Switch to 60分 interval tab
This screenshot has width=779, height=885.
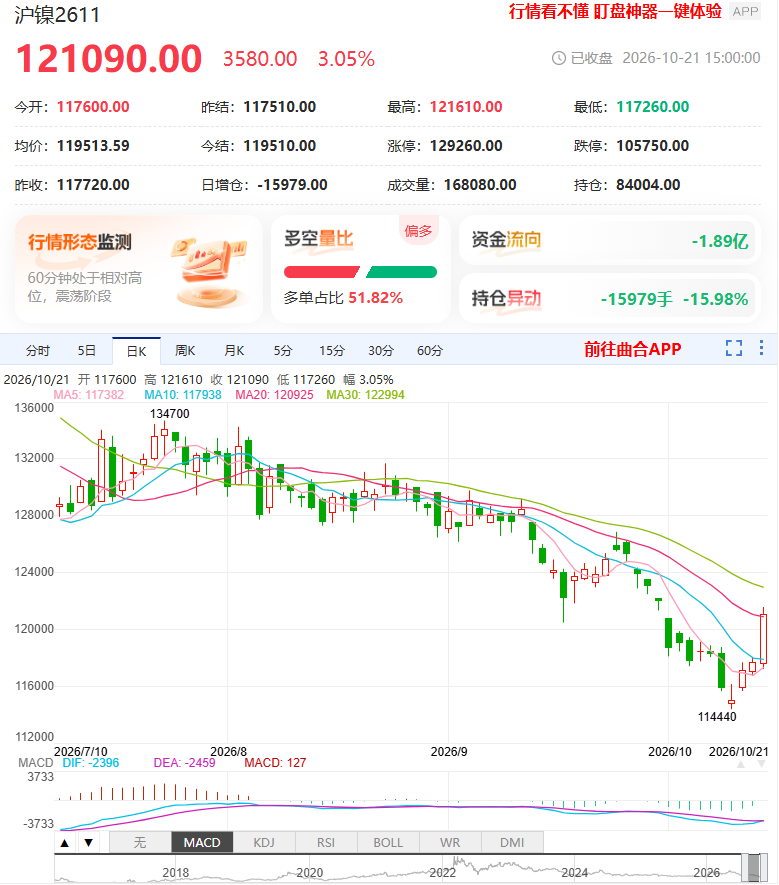tap(430, 351)
